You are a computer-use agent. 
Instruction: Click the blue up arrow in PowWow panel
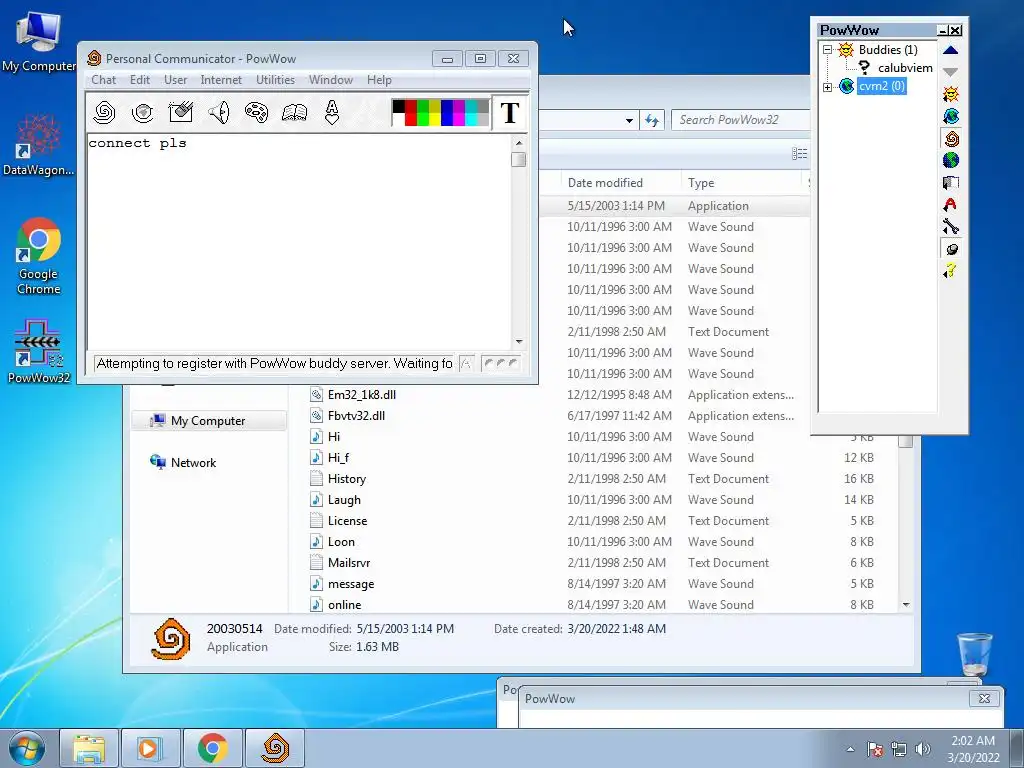(x=950, y=50)
